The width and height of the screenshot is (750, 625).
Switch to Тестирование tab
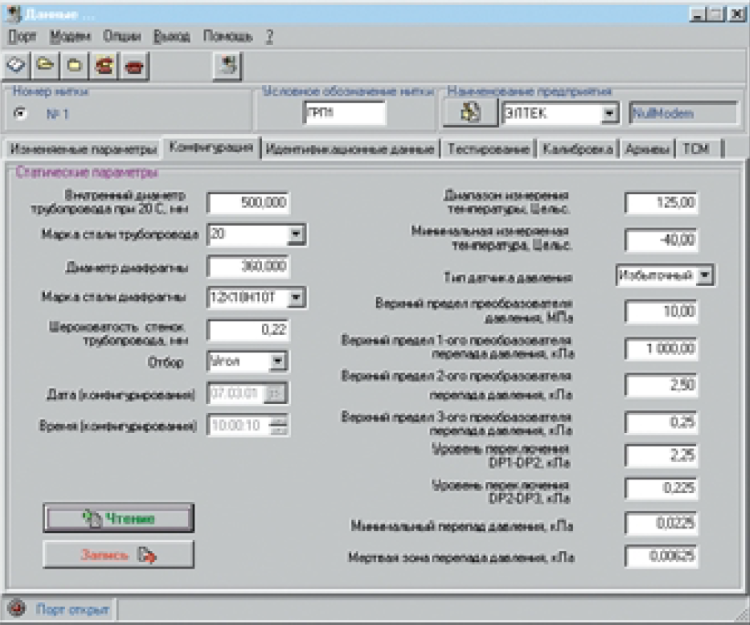pos(488,149)
